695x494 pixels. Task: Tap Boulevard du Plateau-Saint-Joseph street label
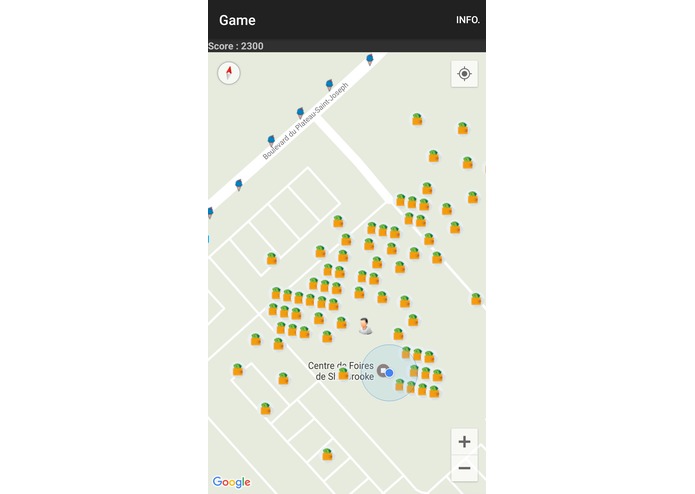tap(305, 121)
